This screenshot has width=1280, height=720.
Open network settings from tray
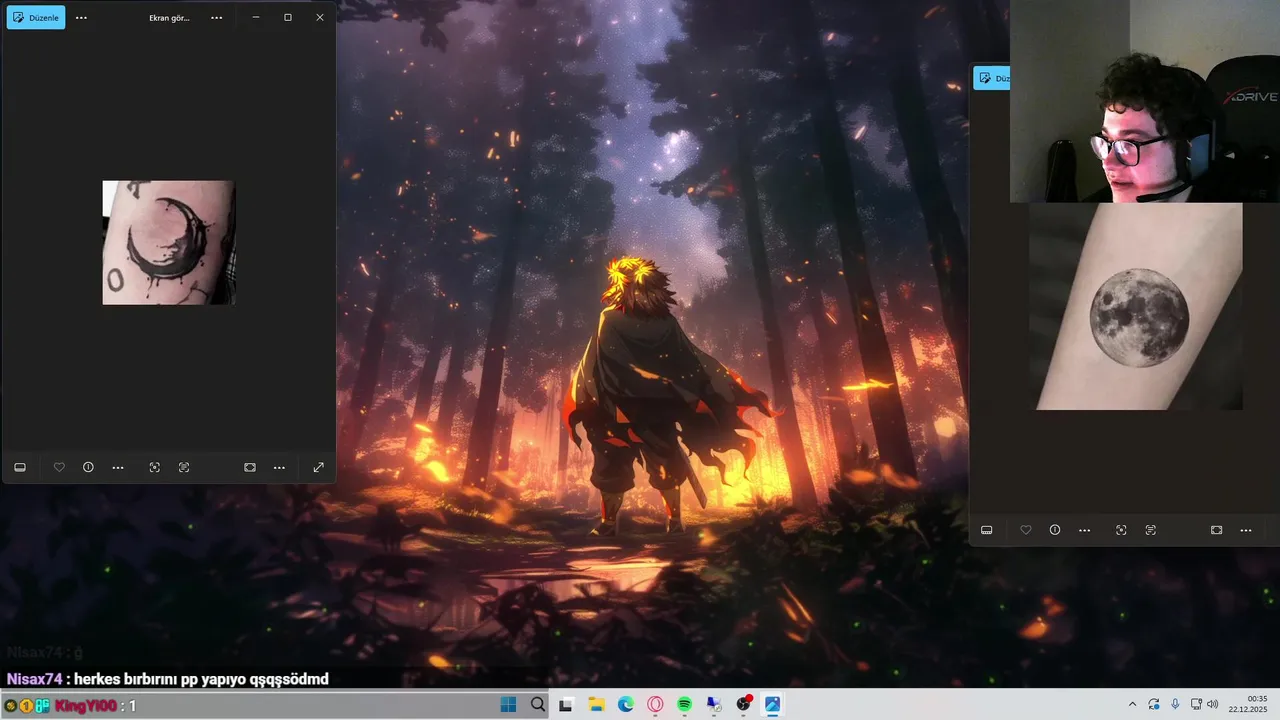click(1196, 704)
